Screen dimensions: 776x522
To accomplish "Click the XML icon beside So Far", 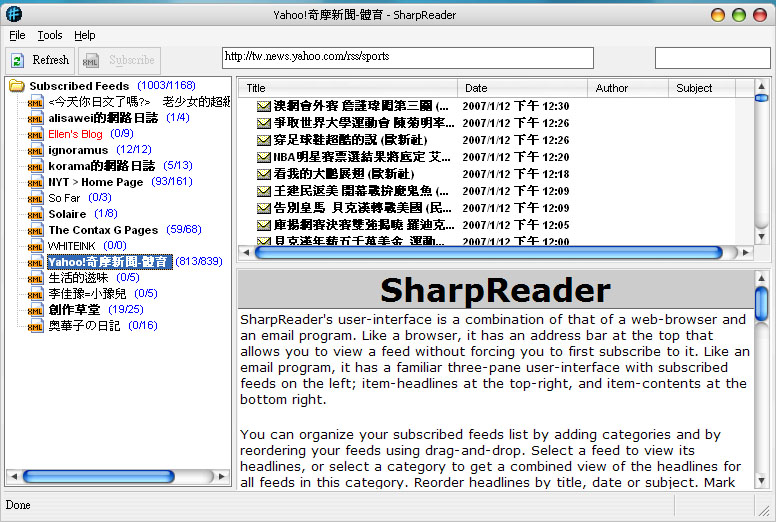I will [35, 198].
